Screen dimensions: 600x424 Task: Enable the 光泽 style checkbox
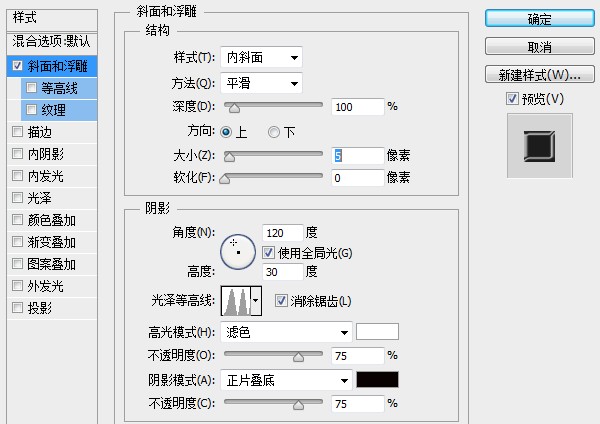click(17, 197)
